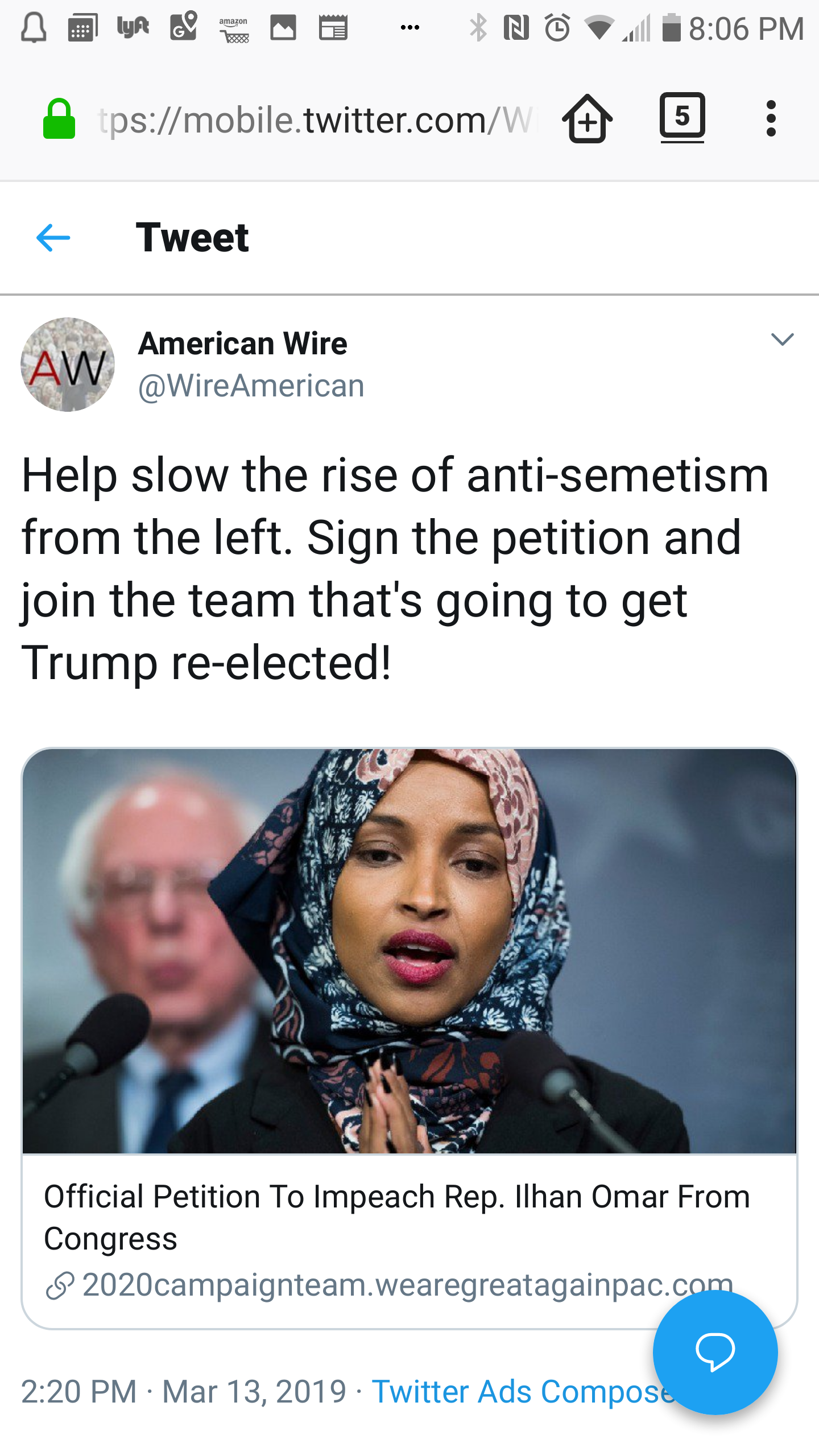
Task: Open the browser home icon
Action: [x=588, y=118]
